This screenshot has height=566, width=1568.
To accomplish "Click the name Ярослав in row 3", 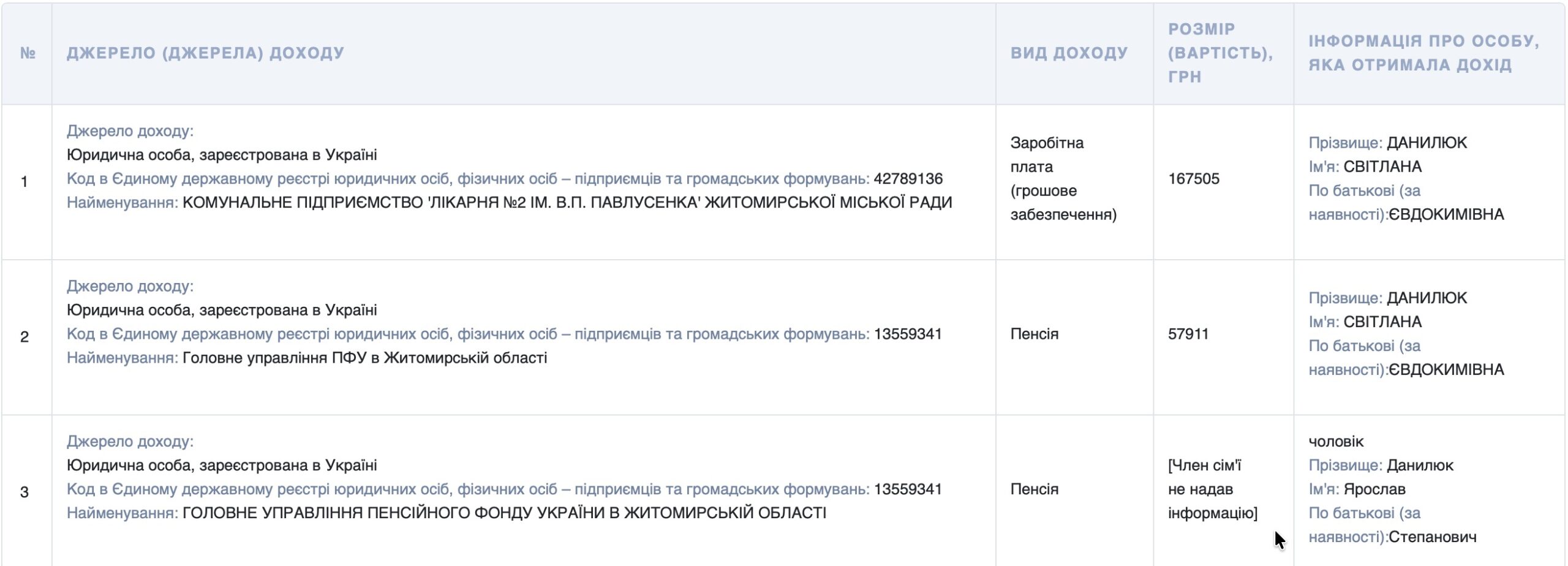I will pos(1374,489).
